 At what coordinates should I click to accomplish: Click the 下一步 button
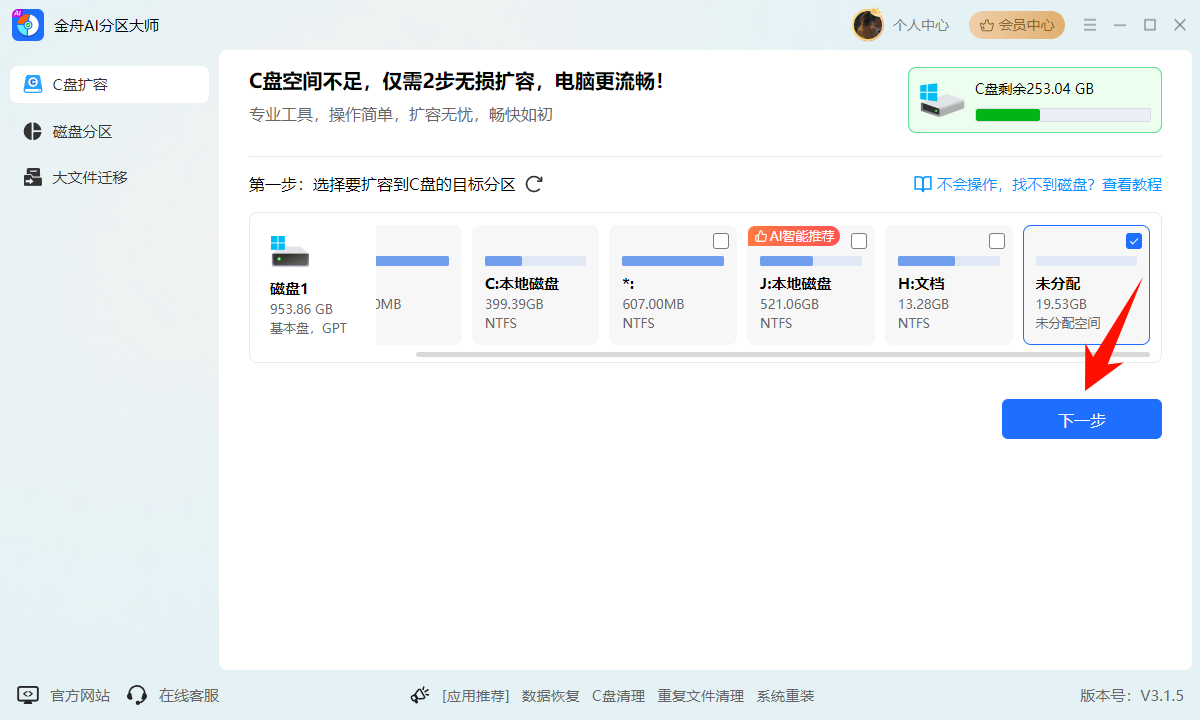(1081, 419)
